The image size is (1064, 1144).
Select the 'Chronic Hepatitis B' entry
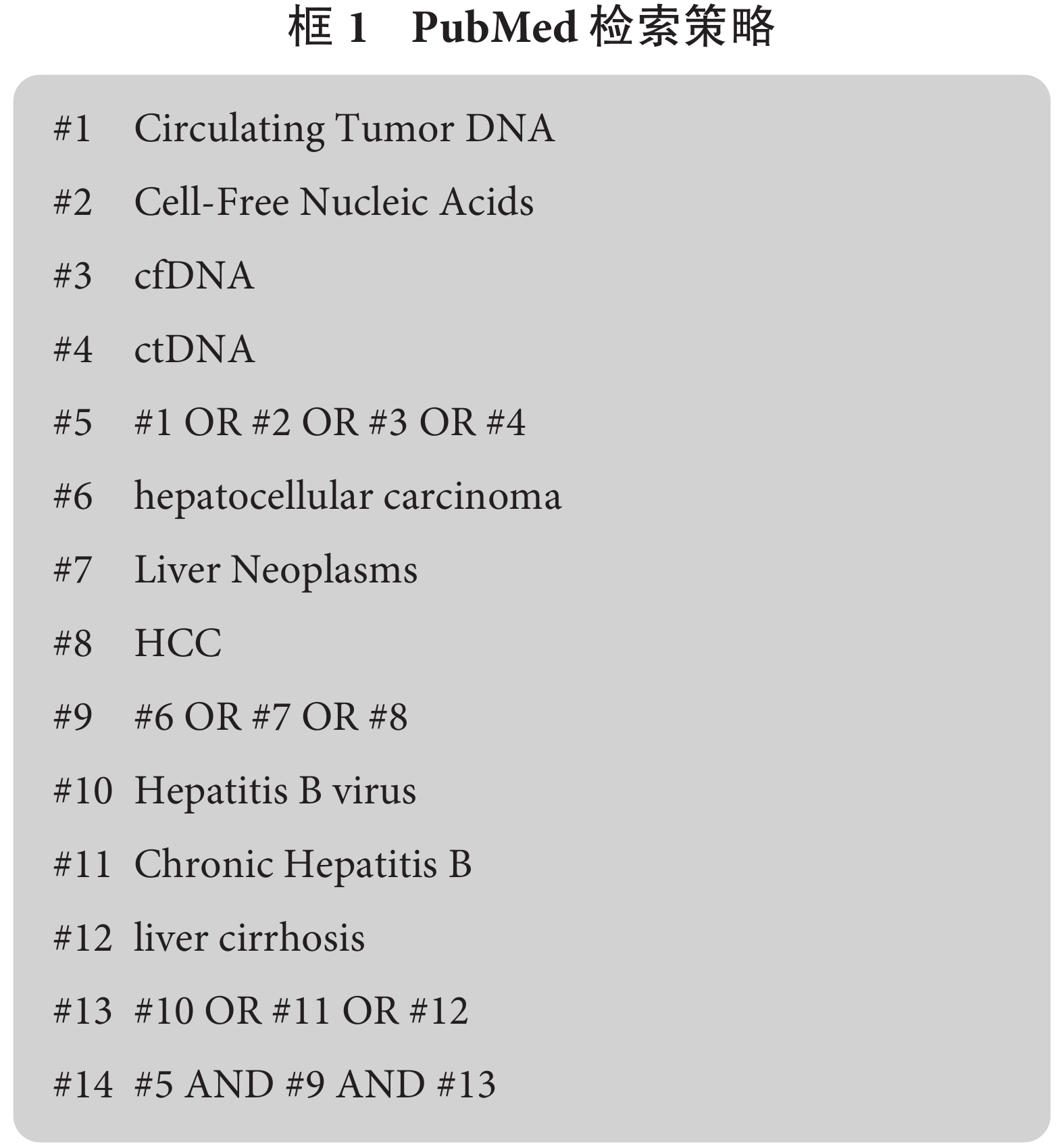click(x=303, y=865)
